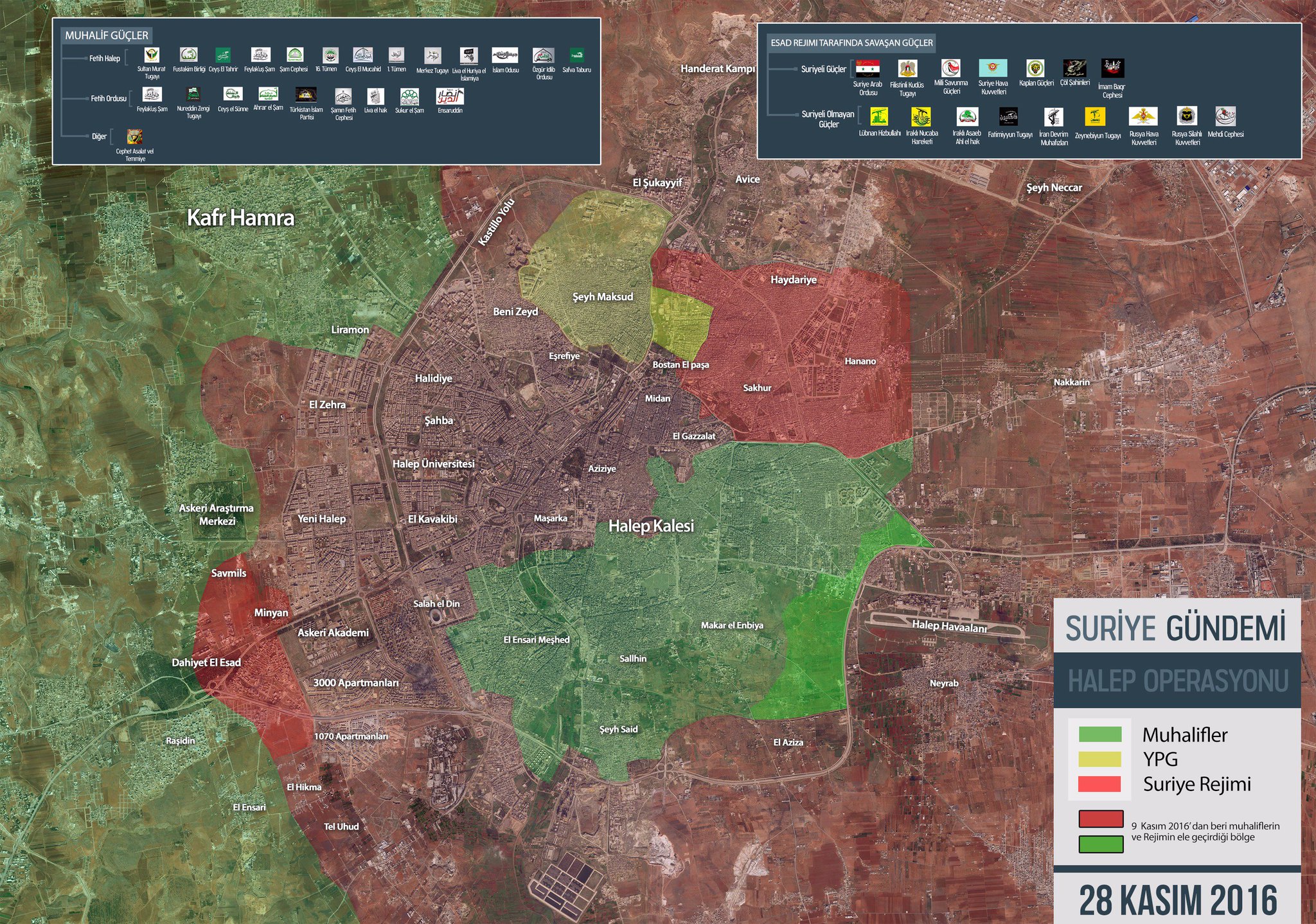Select the Fetih Ordusu branch label
The height and width of the screenshot is (924, 1316).
[108, 98]
